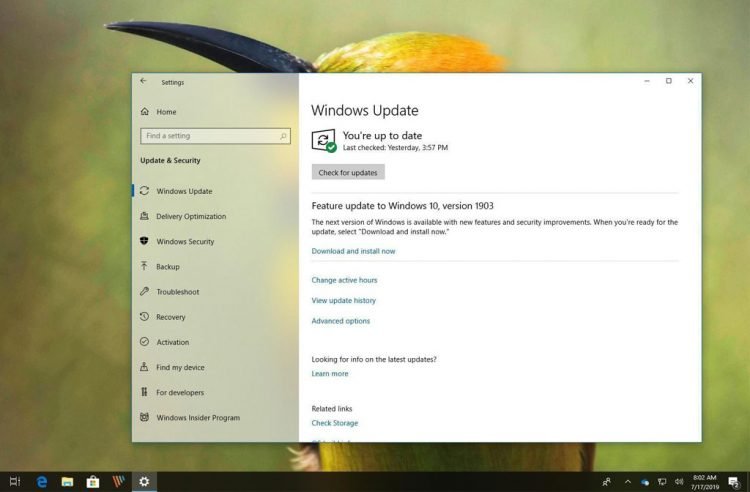Open Windows Insider Program page
This screenshot has height=492, width=750.
click(198, 418)
